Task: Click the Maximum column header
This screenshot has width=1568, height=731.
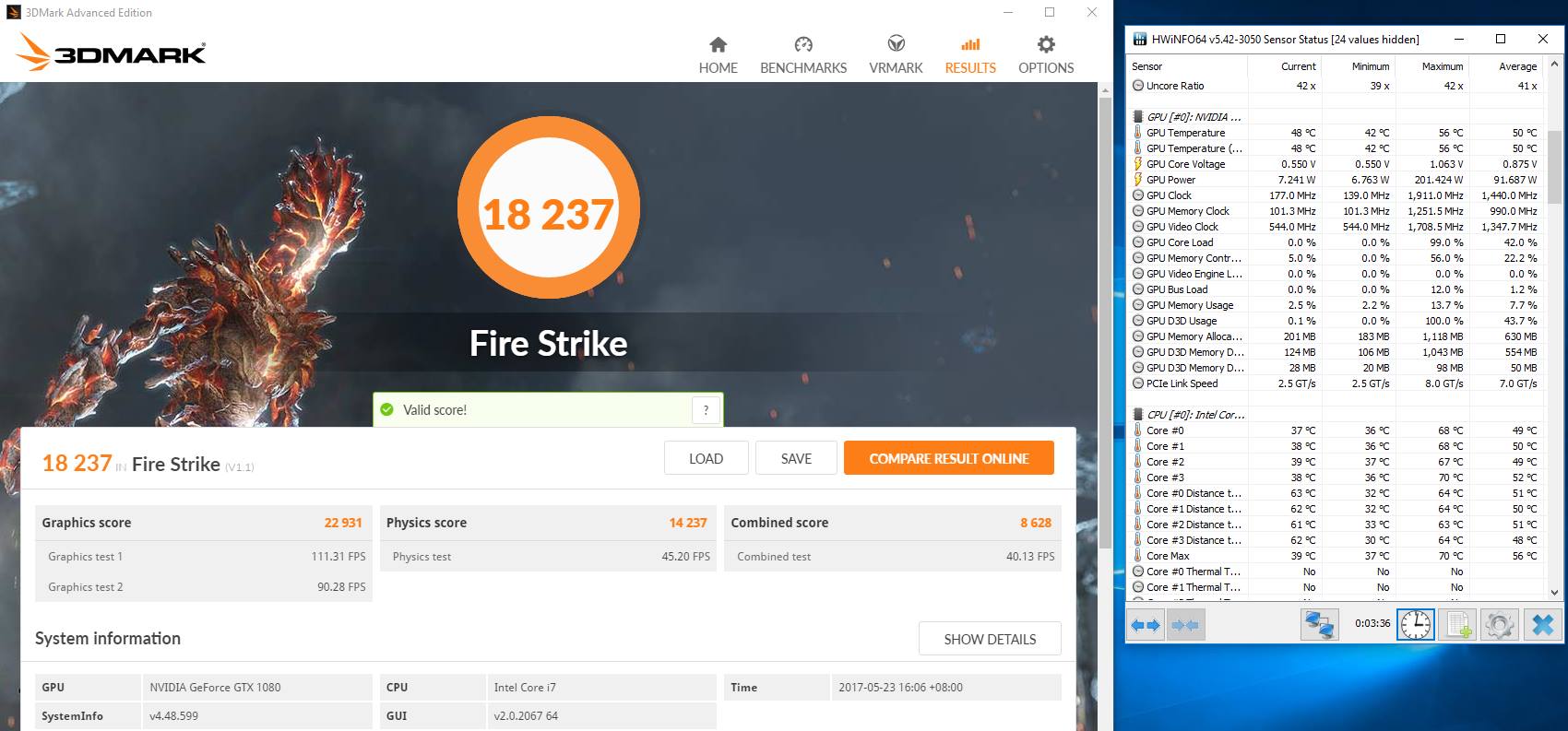Action: tap(1431, 66)
